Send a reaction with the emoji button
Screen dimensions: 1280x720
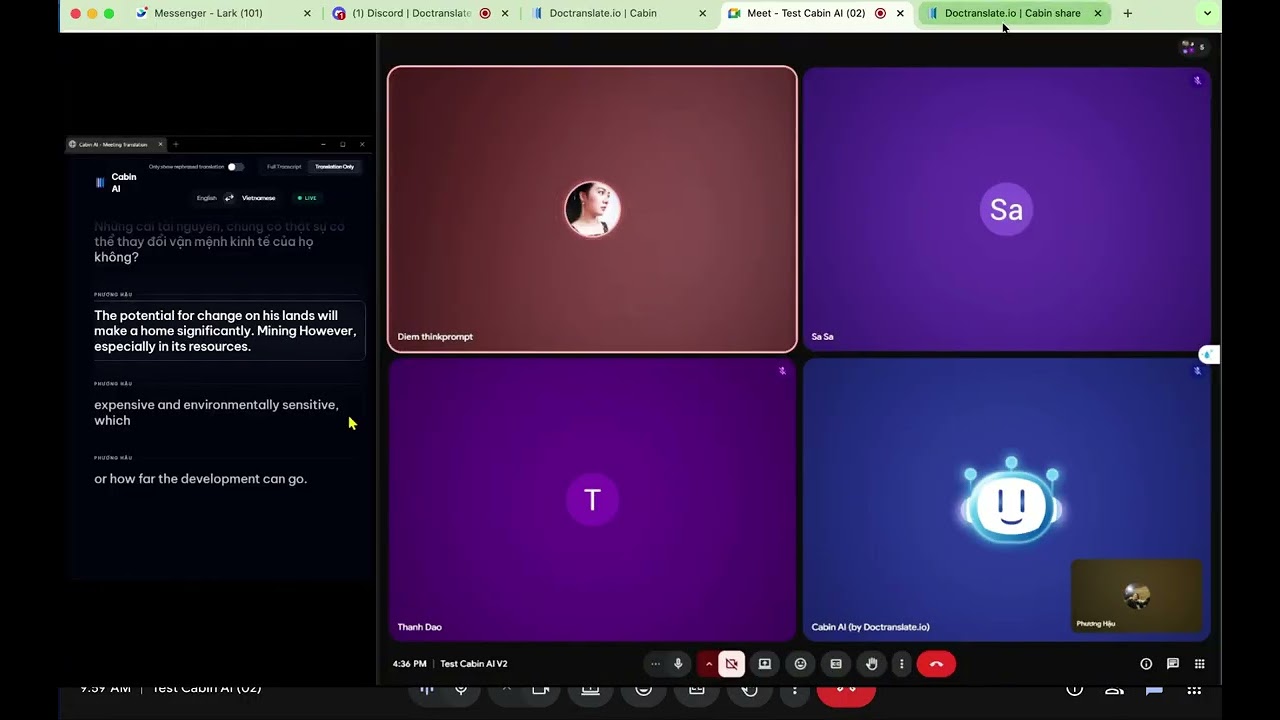coord(800,664)
